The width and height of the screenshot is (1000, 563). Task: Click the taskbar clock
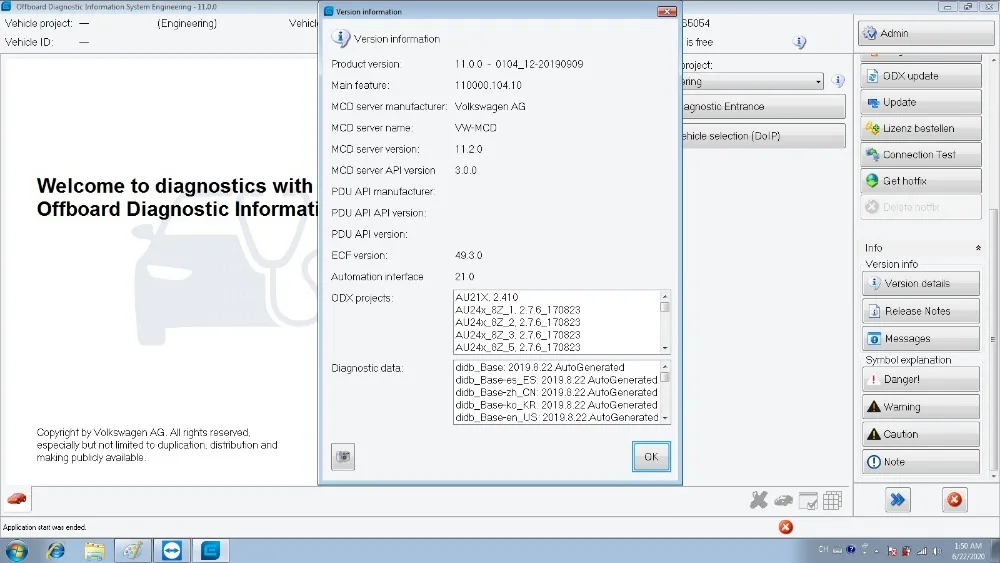[x=967, y=551]
